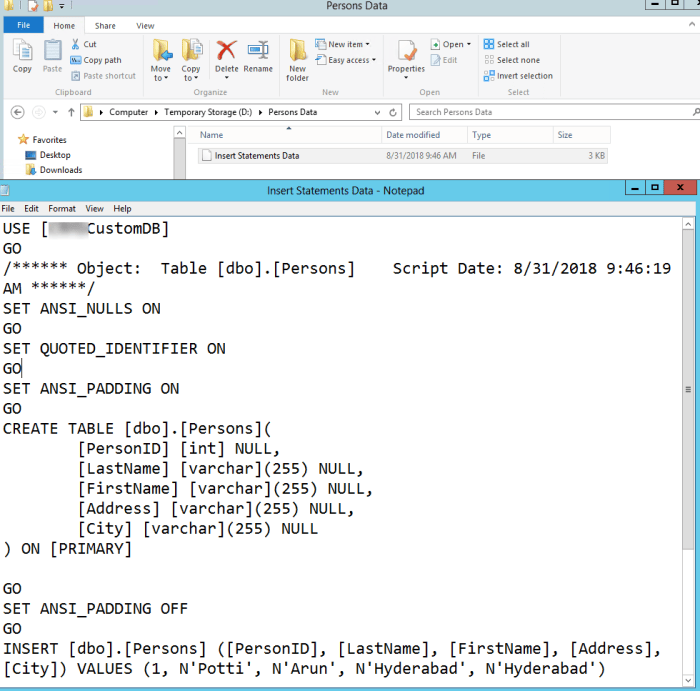Image resolution: width=700 pixels, height=691 pixels.
Task: Switch to the View ribbon tab
Action: [145, 25]
